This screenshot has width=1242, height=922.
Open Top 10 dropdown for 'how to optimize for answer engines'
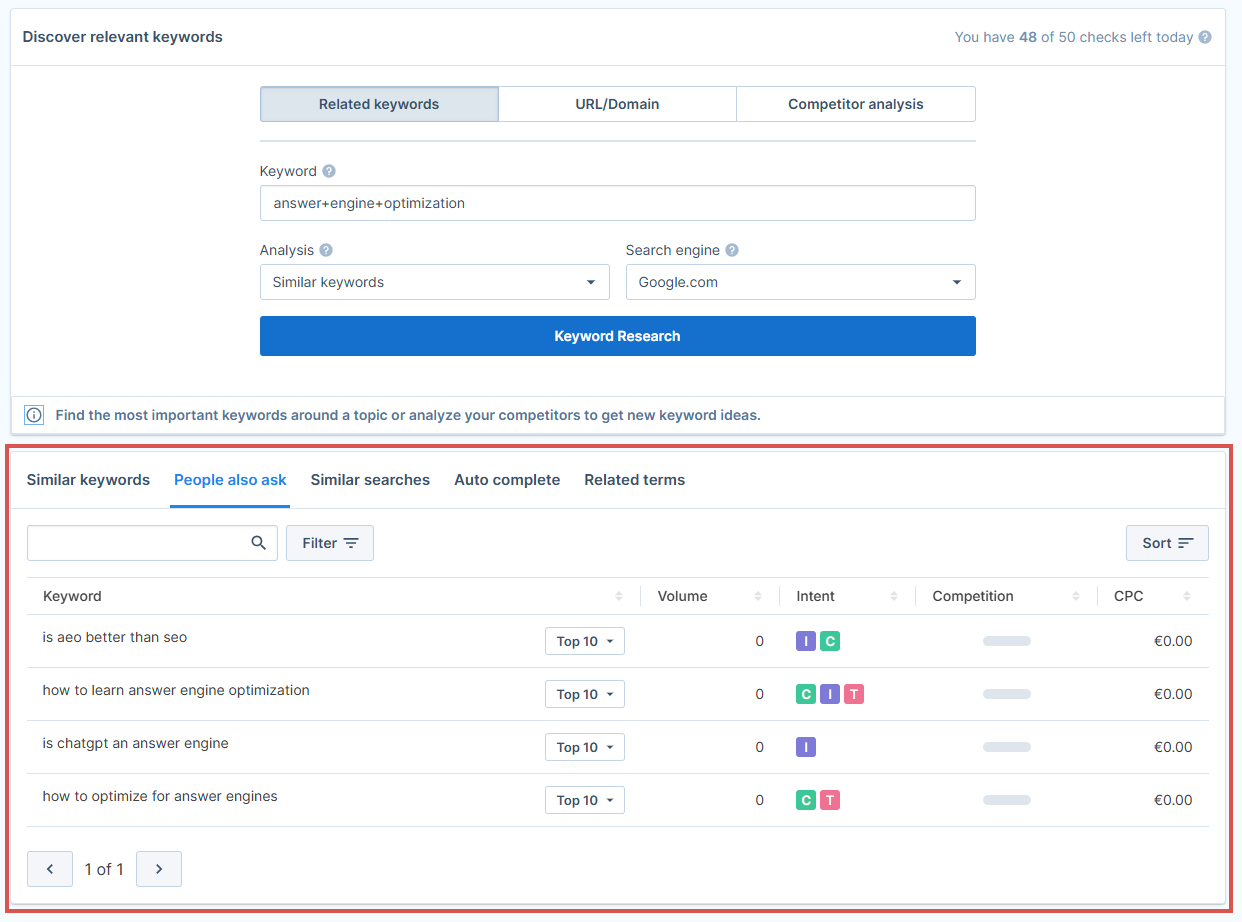[x=585, y=800]
